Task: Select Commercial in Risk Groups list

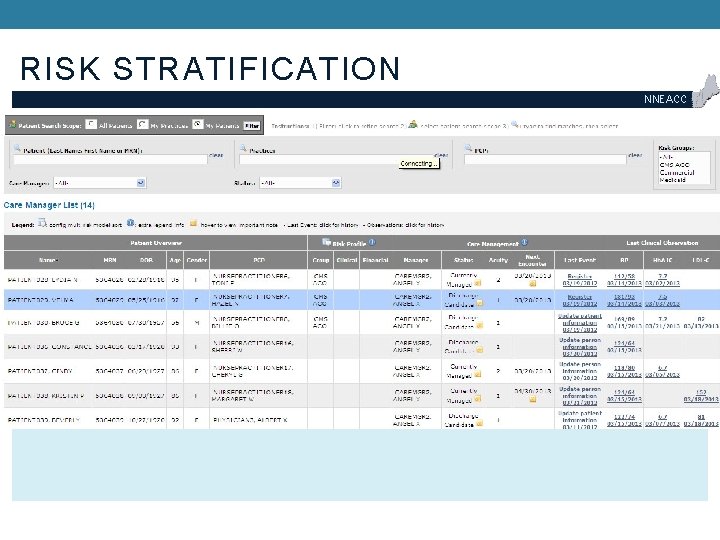Action: (677, 173)
